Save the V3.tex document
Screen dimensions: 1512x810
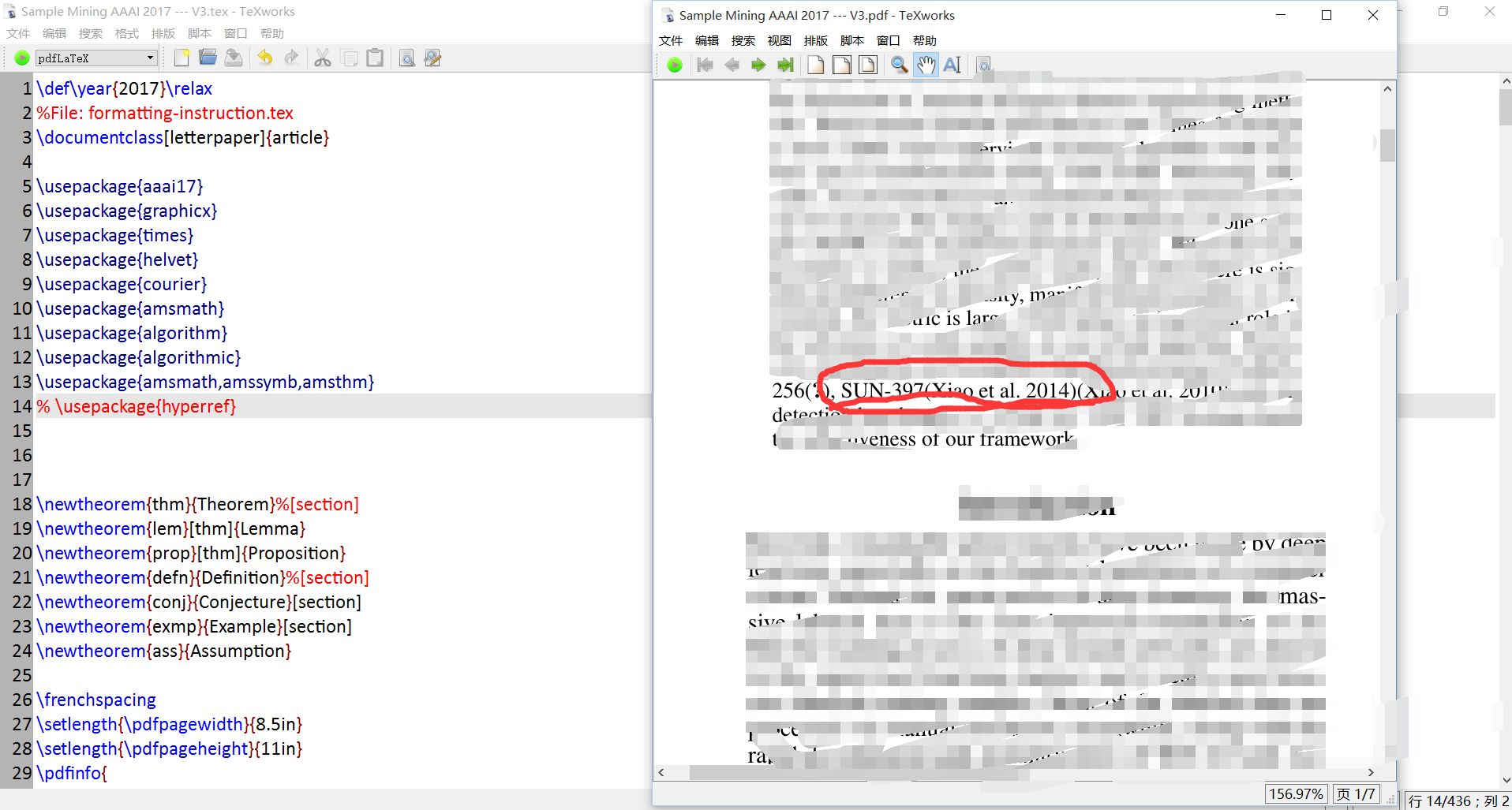tap(234, 58)
